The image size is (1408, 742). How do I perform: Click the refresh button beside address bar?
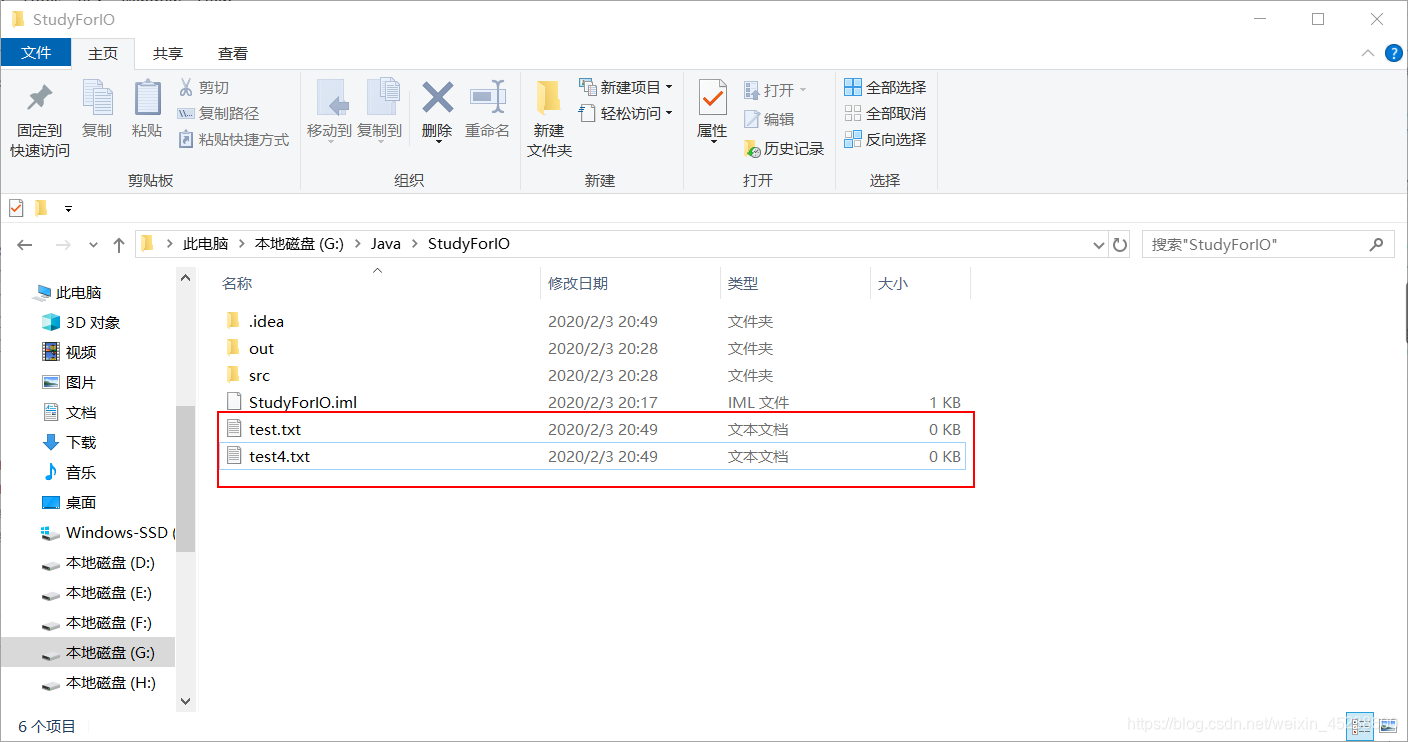coord(1120,244)
